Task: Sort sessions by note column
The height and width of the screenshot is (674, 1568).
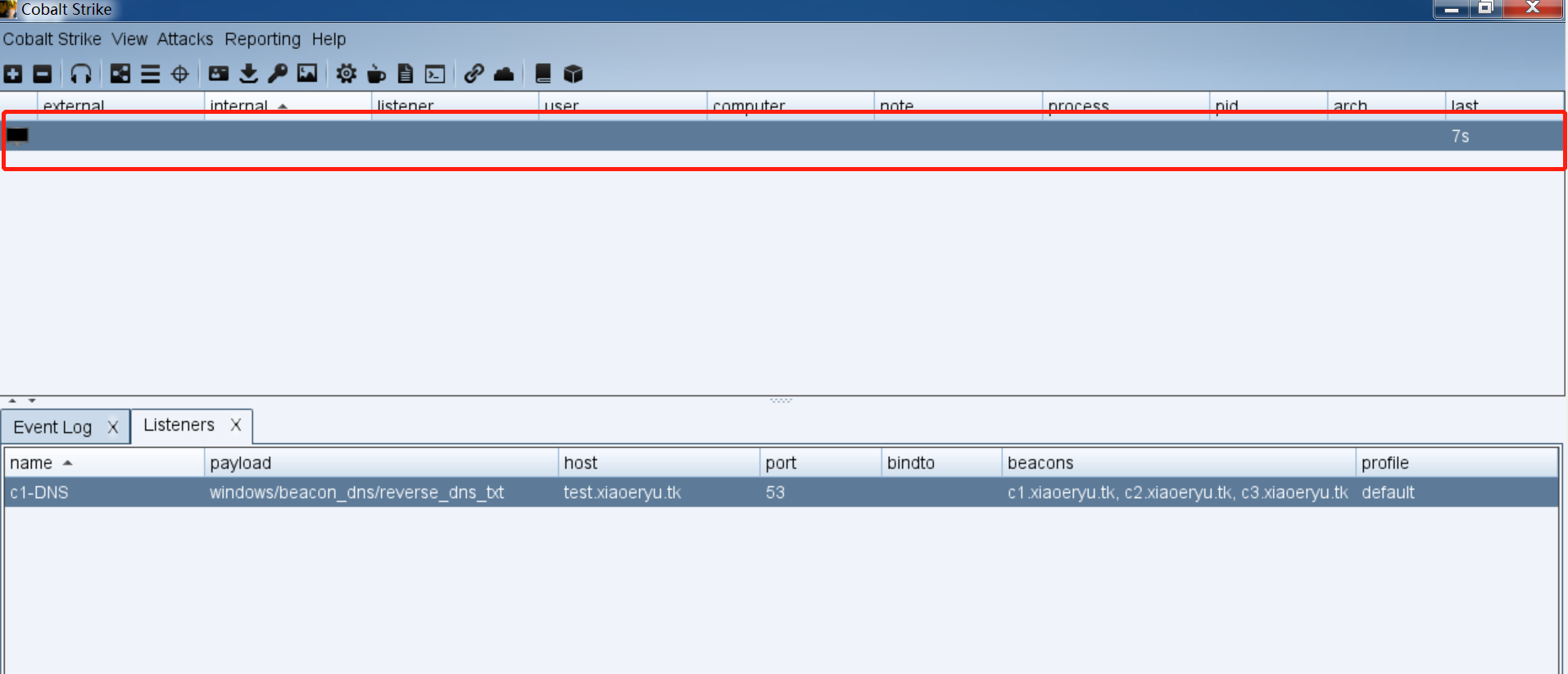Action: pyautogui.click(x=958, y=106)
